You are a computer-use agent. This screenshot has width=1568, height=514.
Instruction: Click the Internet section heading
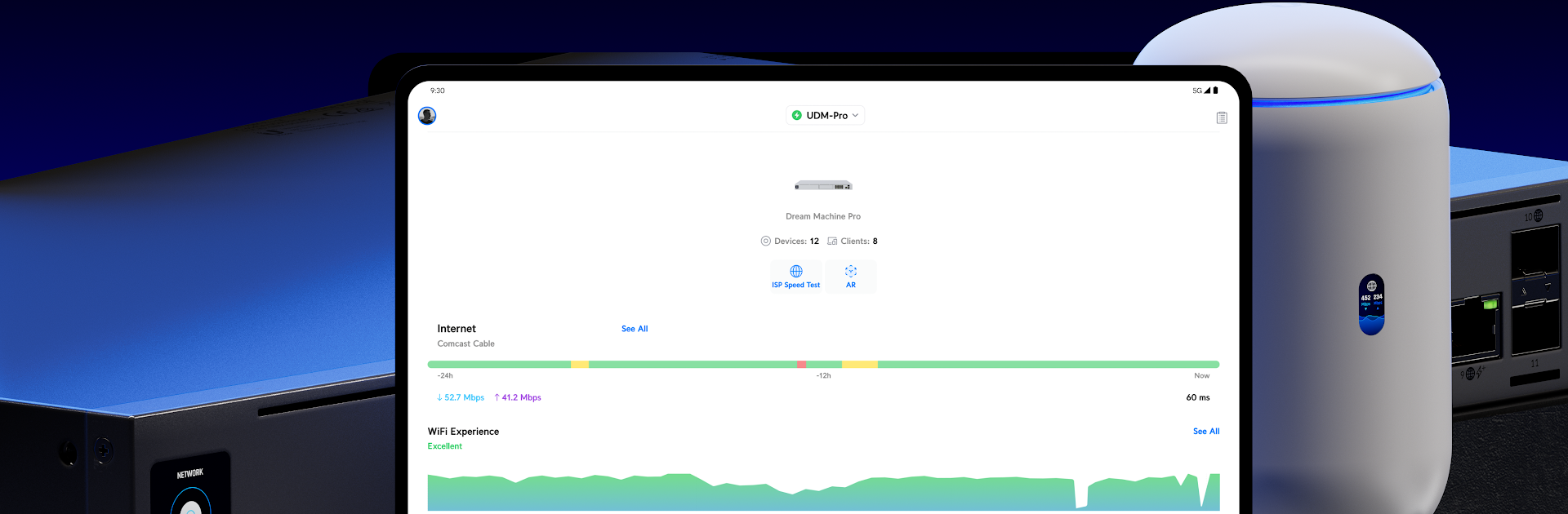(457, 329)
